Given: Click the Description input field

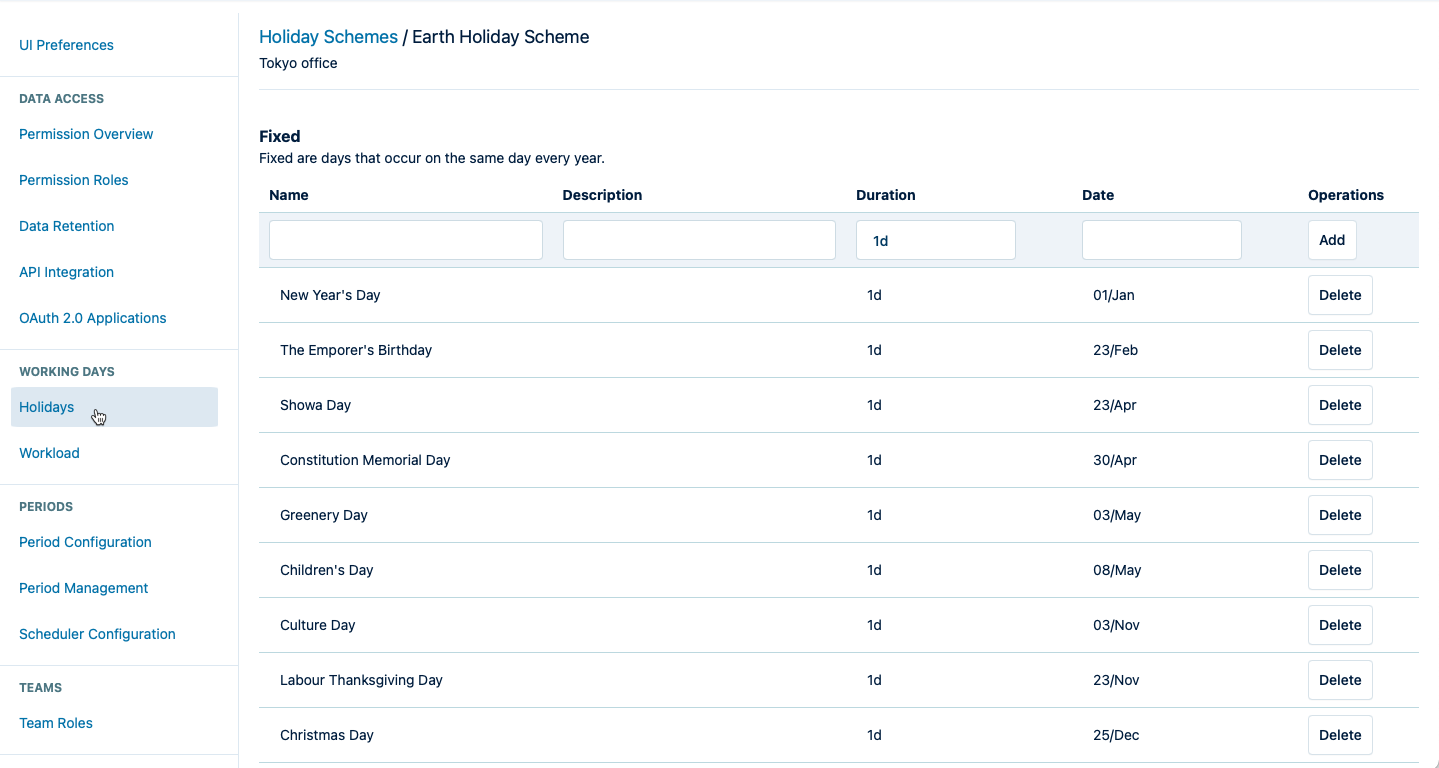Looking at the screenshot, I should point(698,240).
